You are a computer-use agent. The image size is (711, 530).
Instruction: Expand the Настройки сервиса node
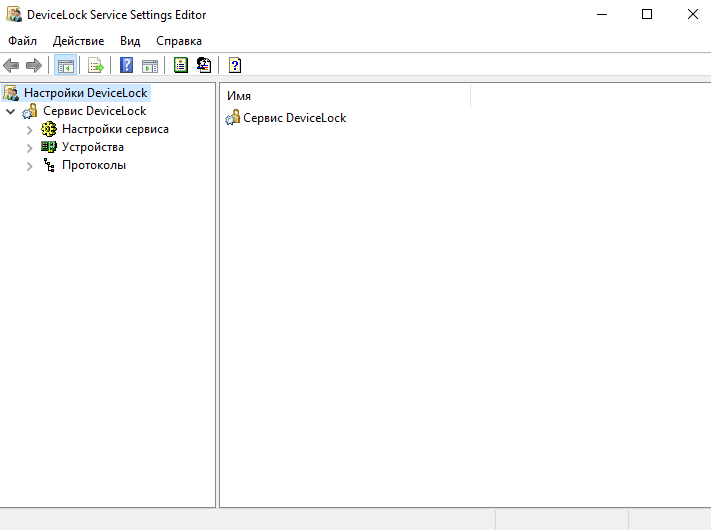[29, 130]
